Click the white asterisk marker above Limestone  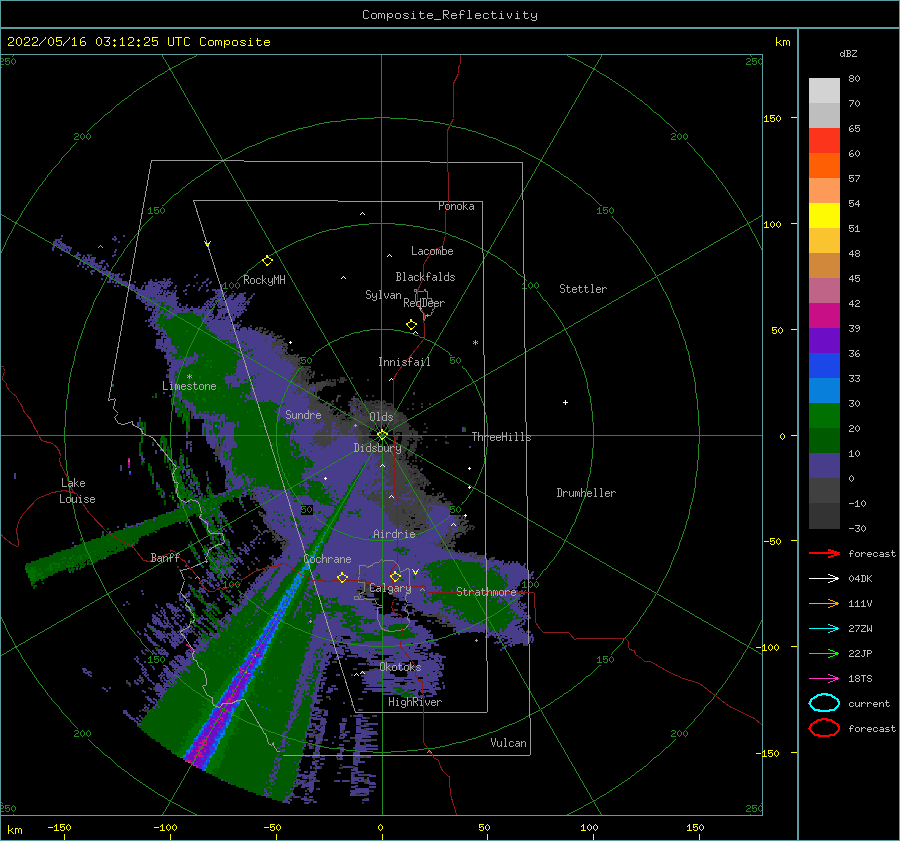click(x=189, y=377)
